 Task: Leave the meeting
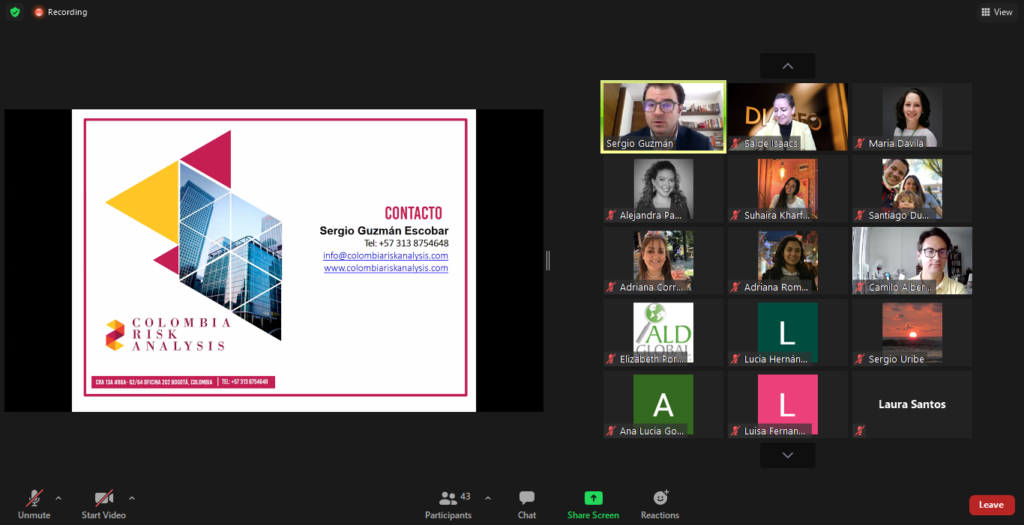coord(990,505)
